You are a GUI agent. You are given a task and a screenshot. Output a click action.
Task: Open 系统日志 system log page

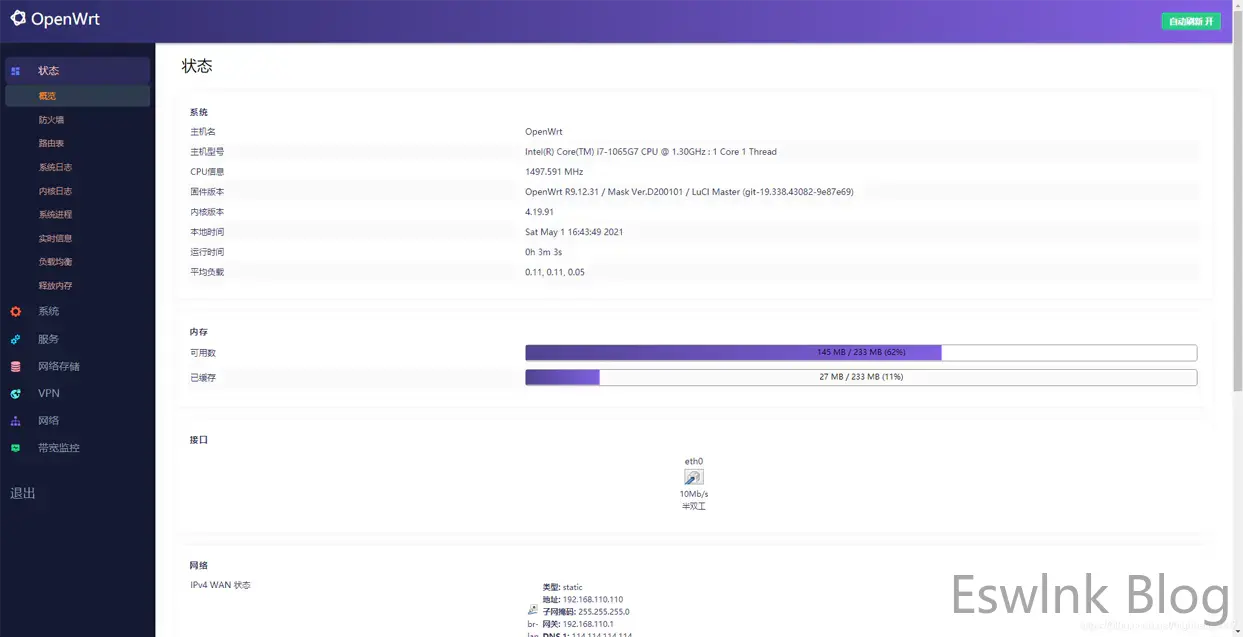pos(56,168)
